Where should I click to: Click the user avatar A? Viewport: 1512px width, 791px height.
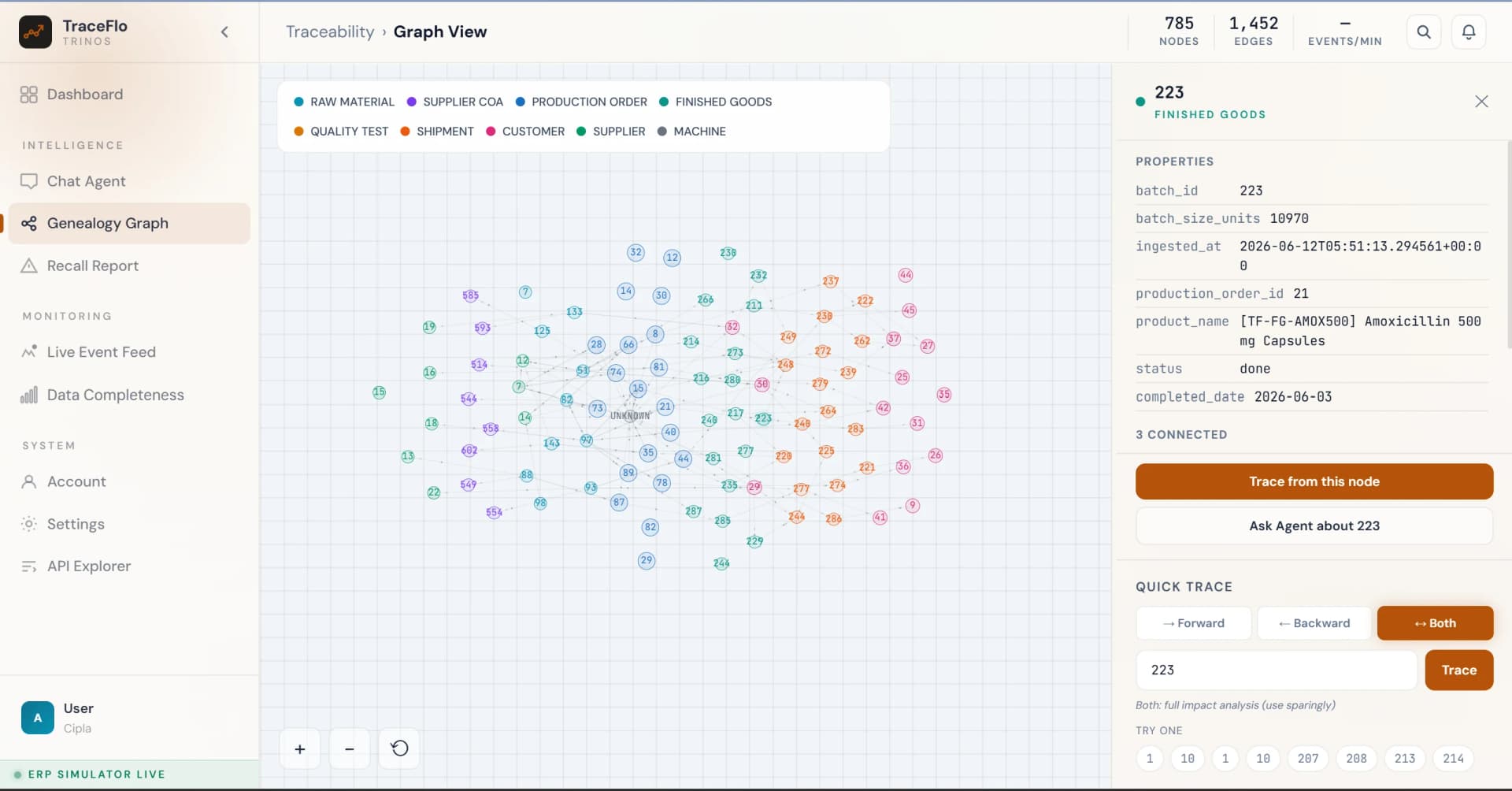[38, 718]
